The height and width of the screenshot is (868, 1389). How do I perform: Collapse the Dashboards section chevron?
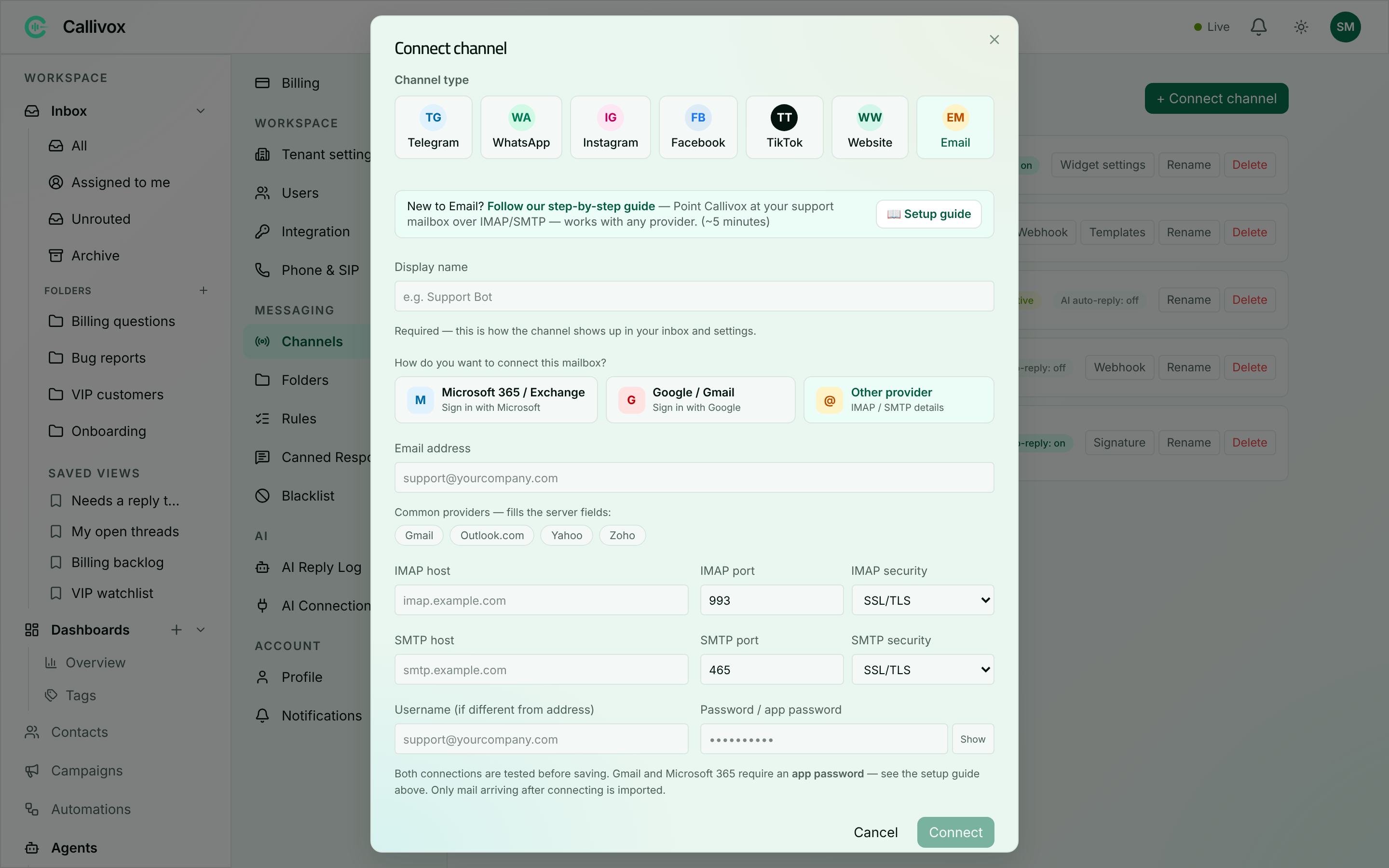tap(201, 630)
